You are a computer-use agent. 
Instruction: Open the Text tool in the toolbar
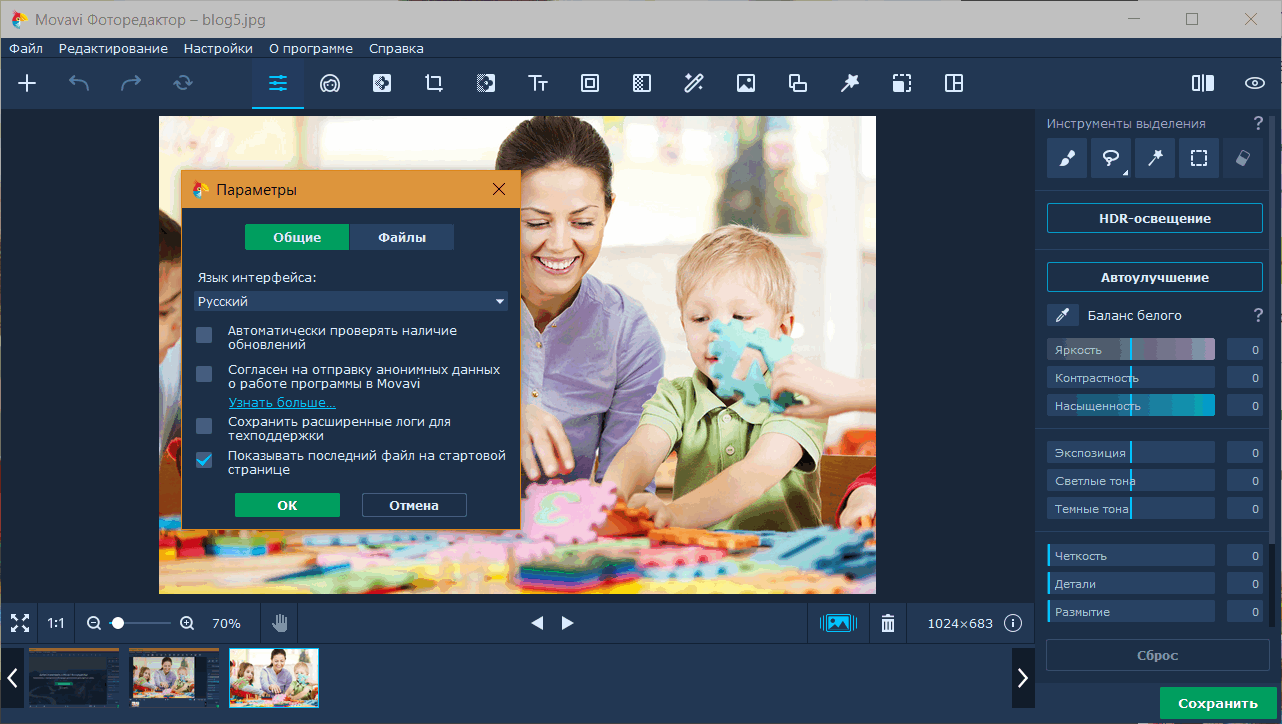[x=538, y=84]
